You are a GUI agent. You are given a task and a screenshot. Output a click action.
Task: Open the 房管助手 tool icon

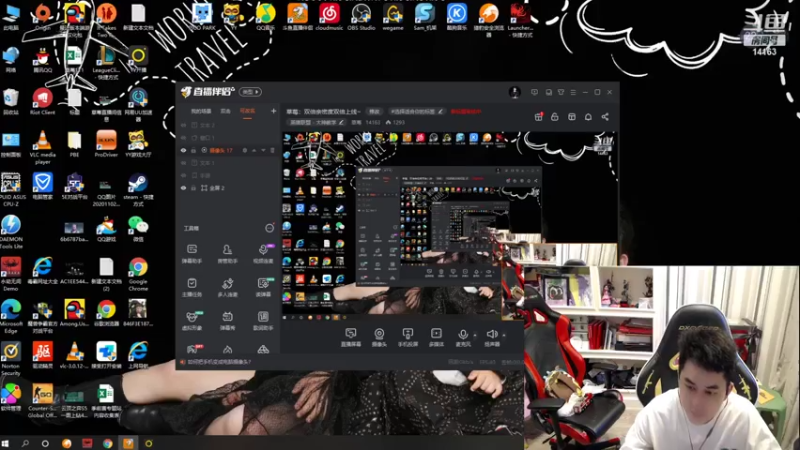[227, 253]
